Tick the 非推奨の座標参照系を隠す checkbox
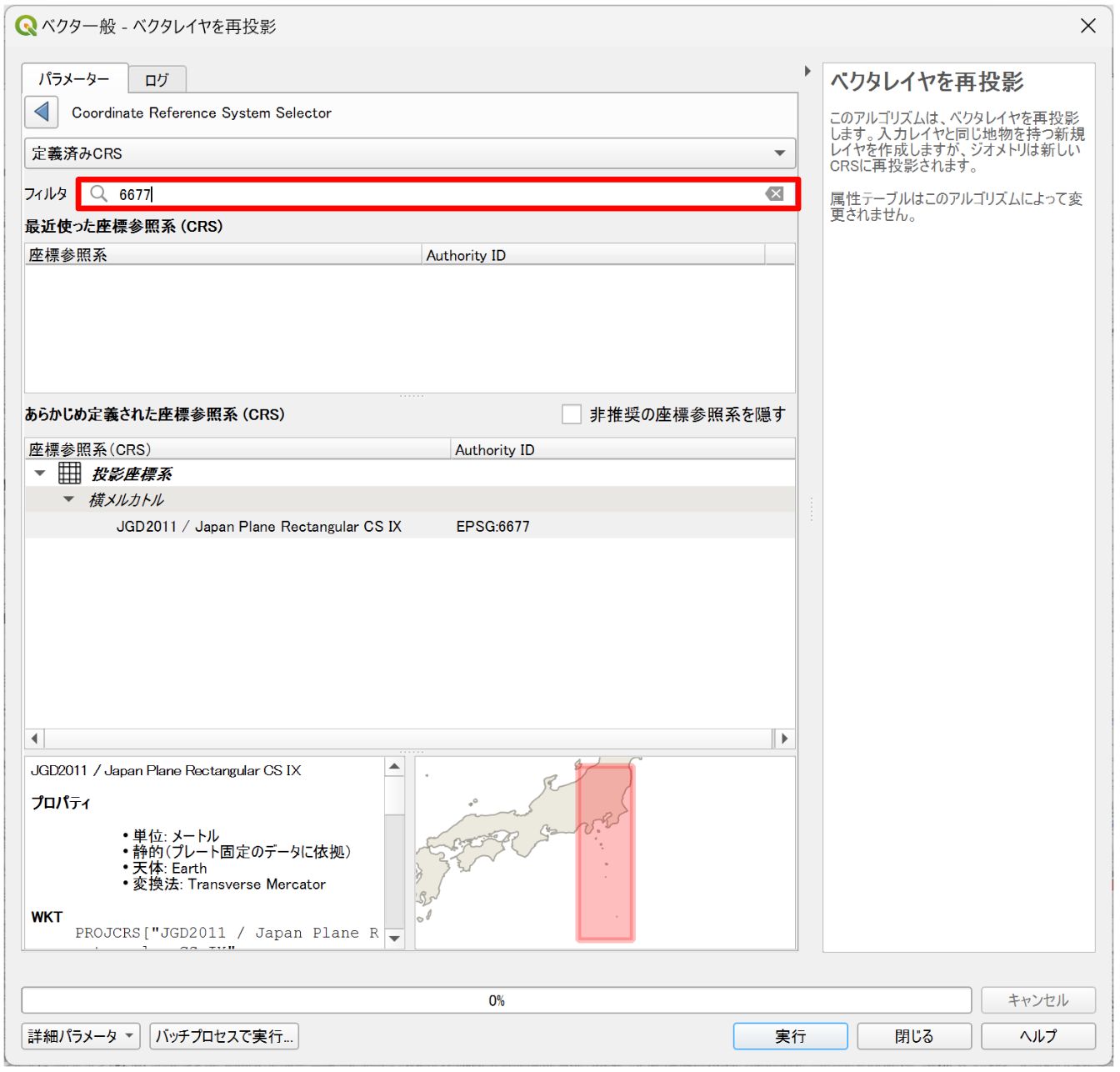Screen dimensions: 1120x1072 572,414
